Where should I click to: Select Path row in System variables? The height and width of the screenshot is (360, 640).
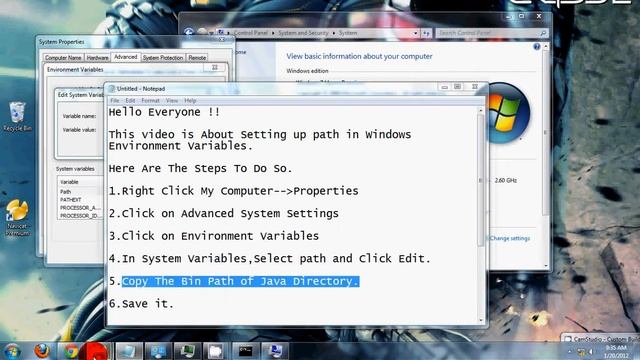[80, 192]
